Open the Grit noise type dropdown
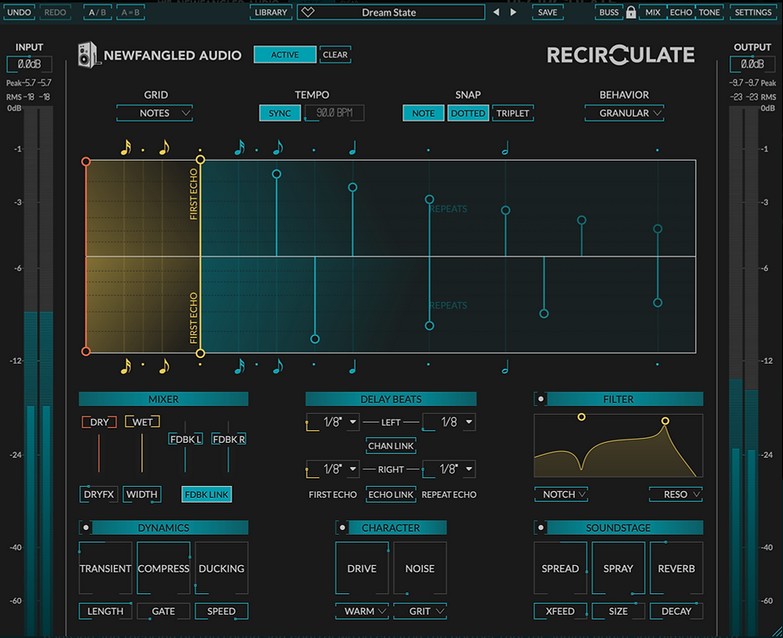Screen dimensions: 783x638 coord(420,611)
